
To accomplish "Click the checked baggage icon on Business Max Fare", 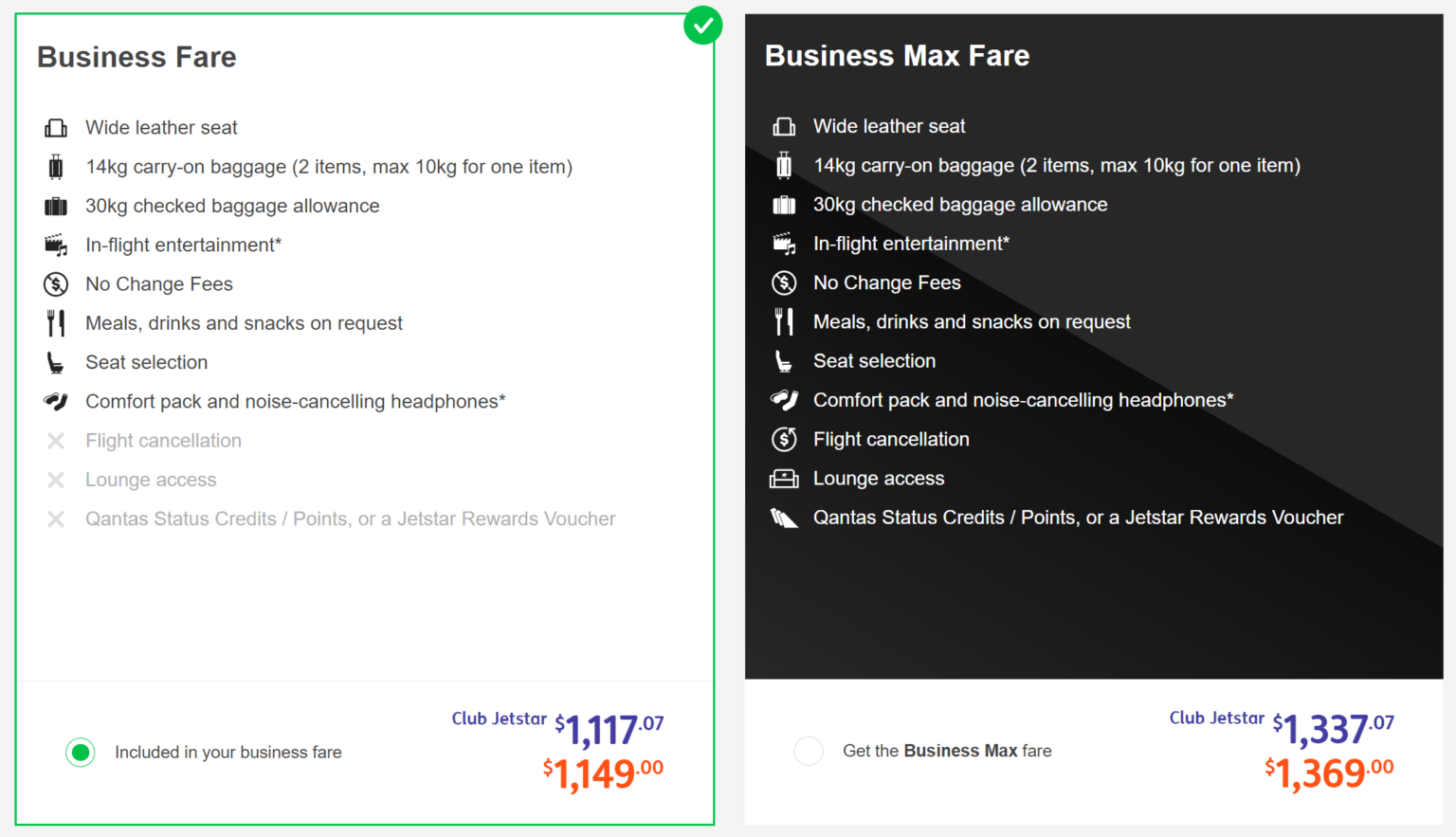I will click(x=784, y=205).
